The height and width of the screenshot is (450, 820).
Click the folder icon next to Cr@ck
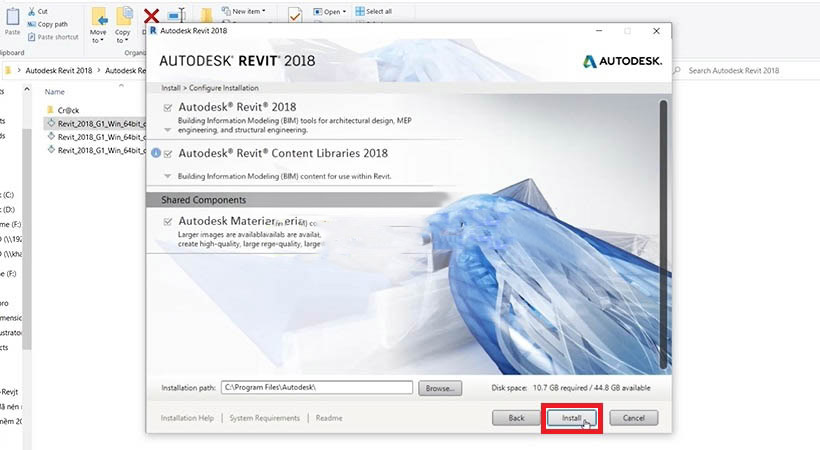(x=50, y=110)
